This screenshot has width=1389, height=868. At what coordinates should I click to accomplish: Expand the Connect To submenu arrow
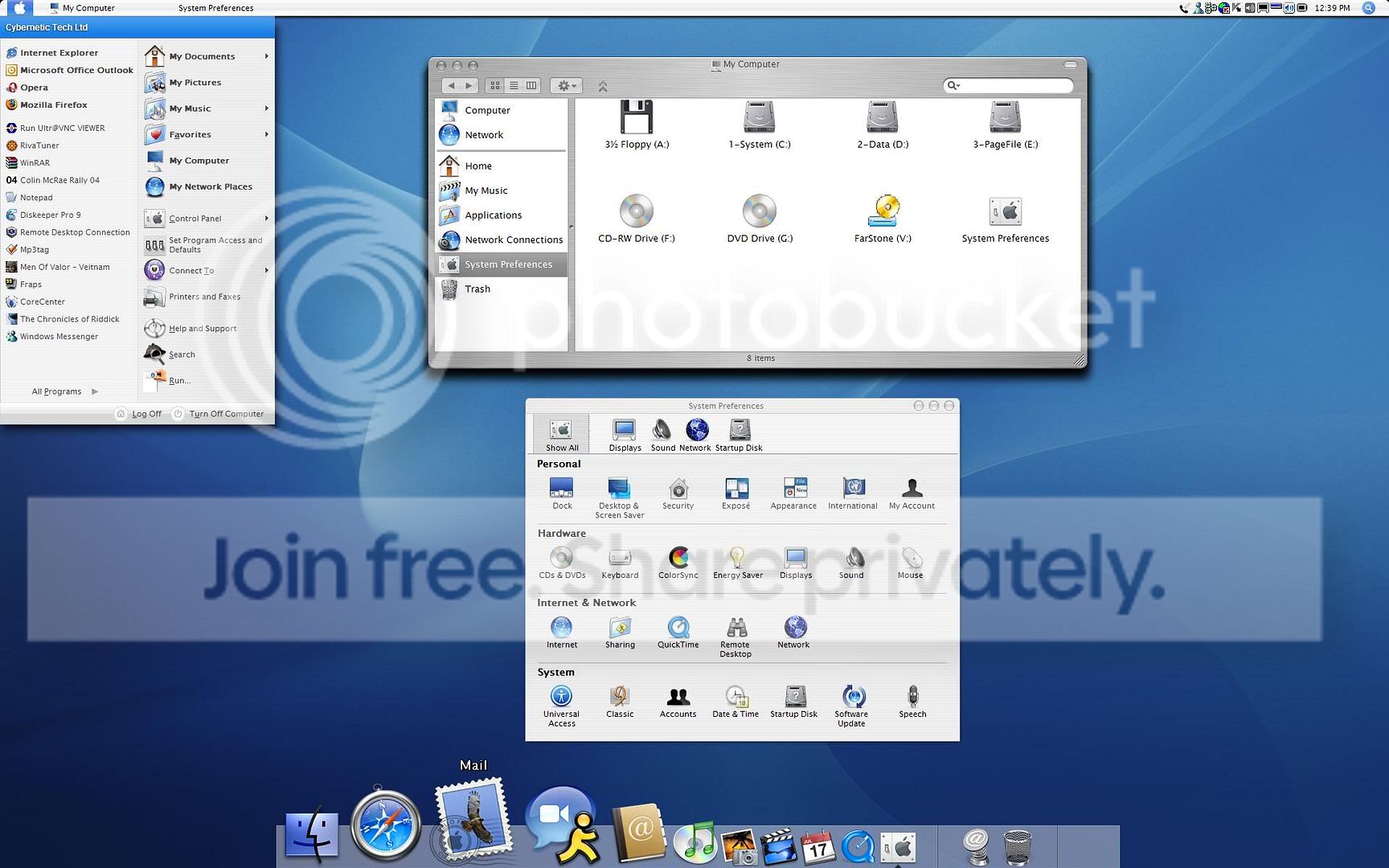click(x=266, y=270)
